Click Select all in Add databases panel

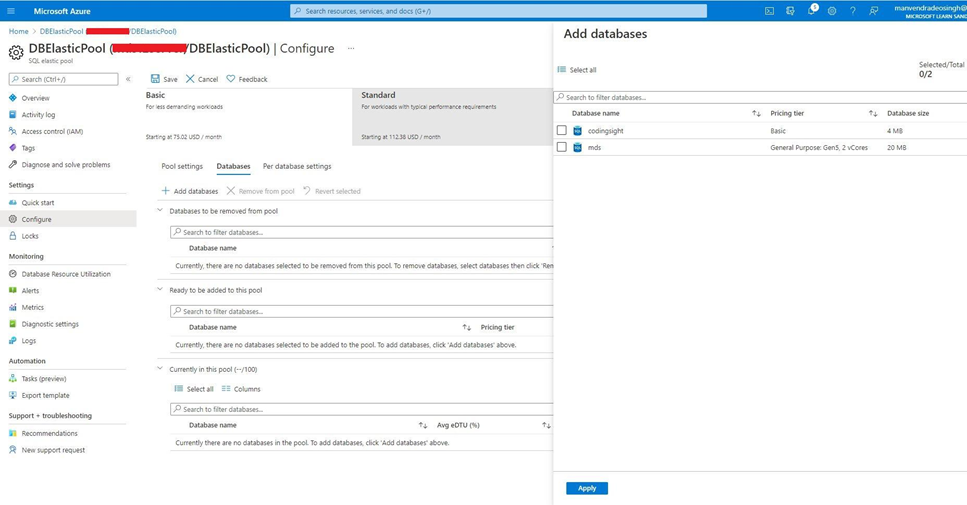(577, 70)
